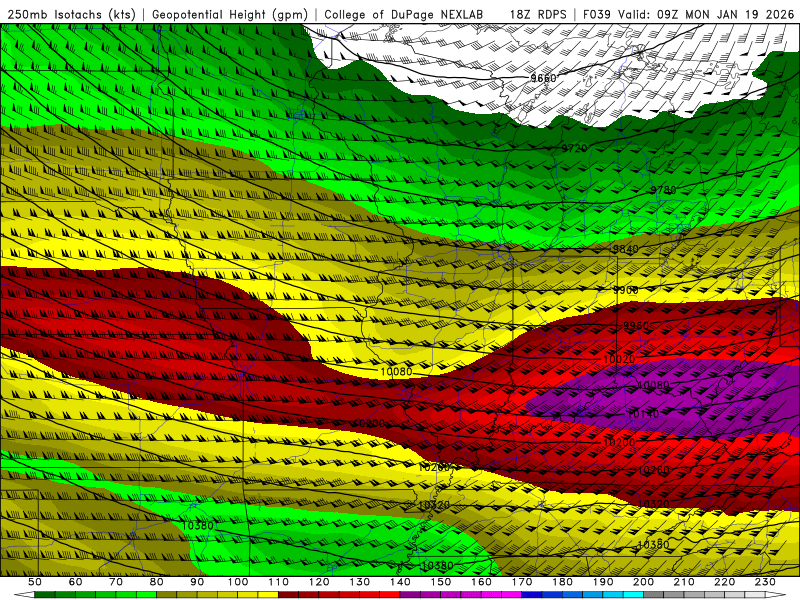Click the cyan color bar swatch just before 200
The width and height of the screenshot is (800, 600).
pyautogui.click(x=633, y=595)
